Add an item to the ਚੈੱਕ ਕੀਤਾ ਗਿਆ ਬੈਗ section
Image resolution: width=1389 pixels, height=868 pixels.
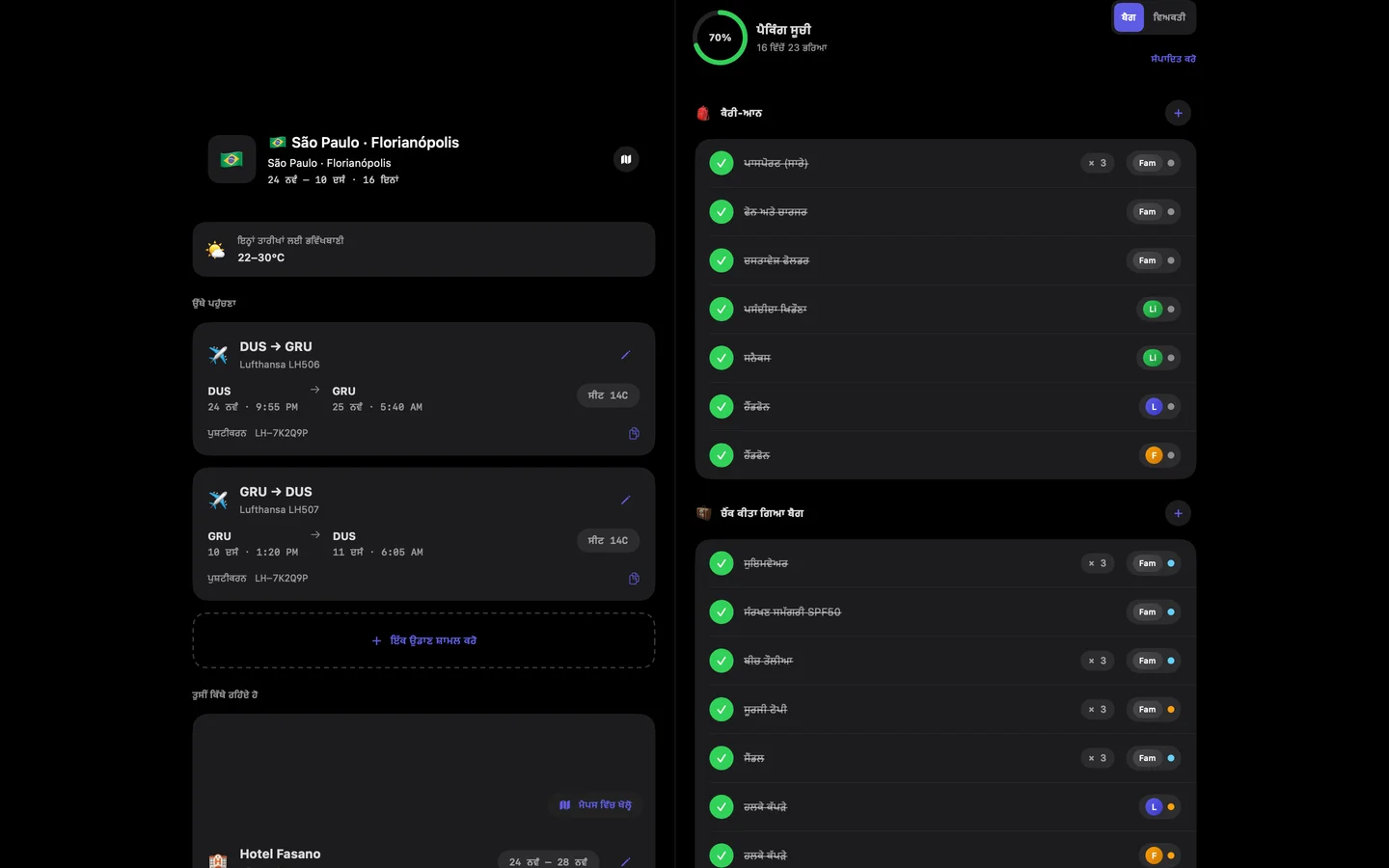[1178, 513]
